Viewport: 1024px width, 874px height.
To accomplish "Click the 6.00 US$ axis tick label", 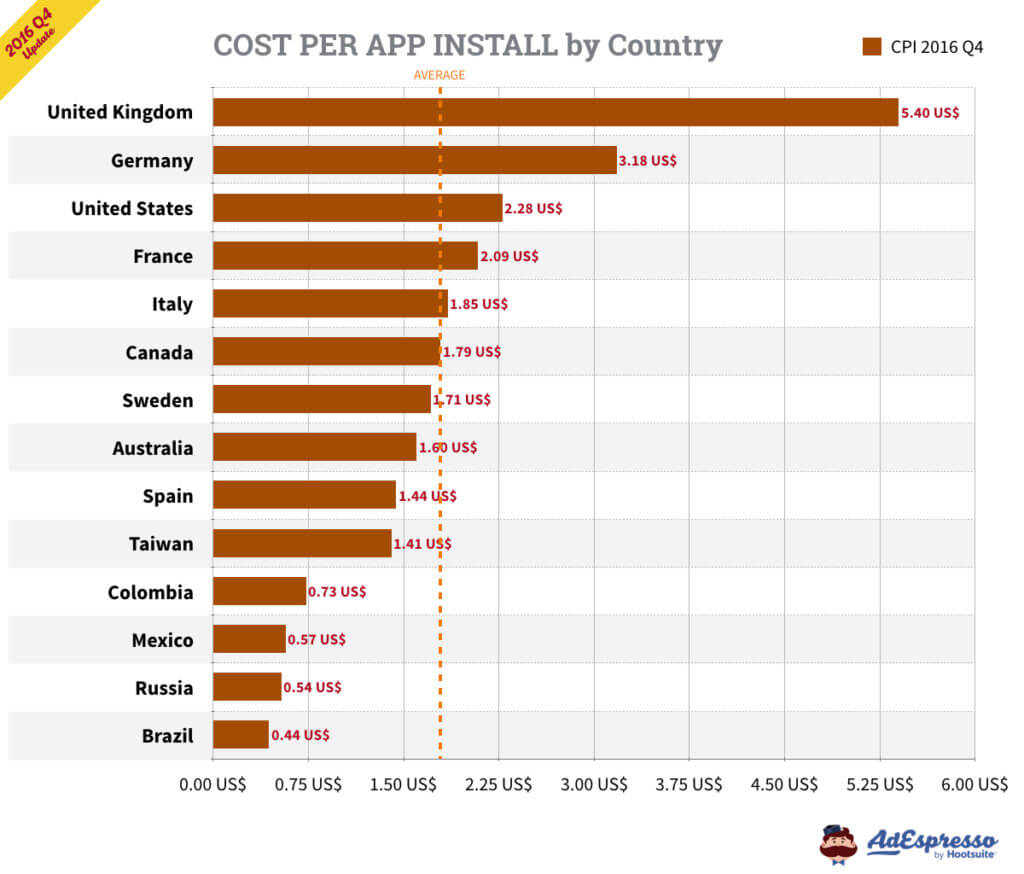I will (974, 785).
